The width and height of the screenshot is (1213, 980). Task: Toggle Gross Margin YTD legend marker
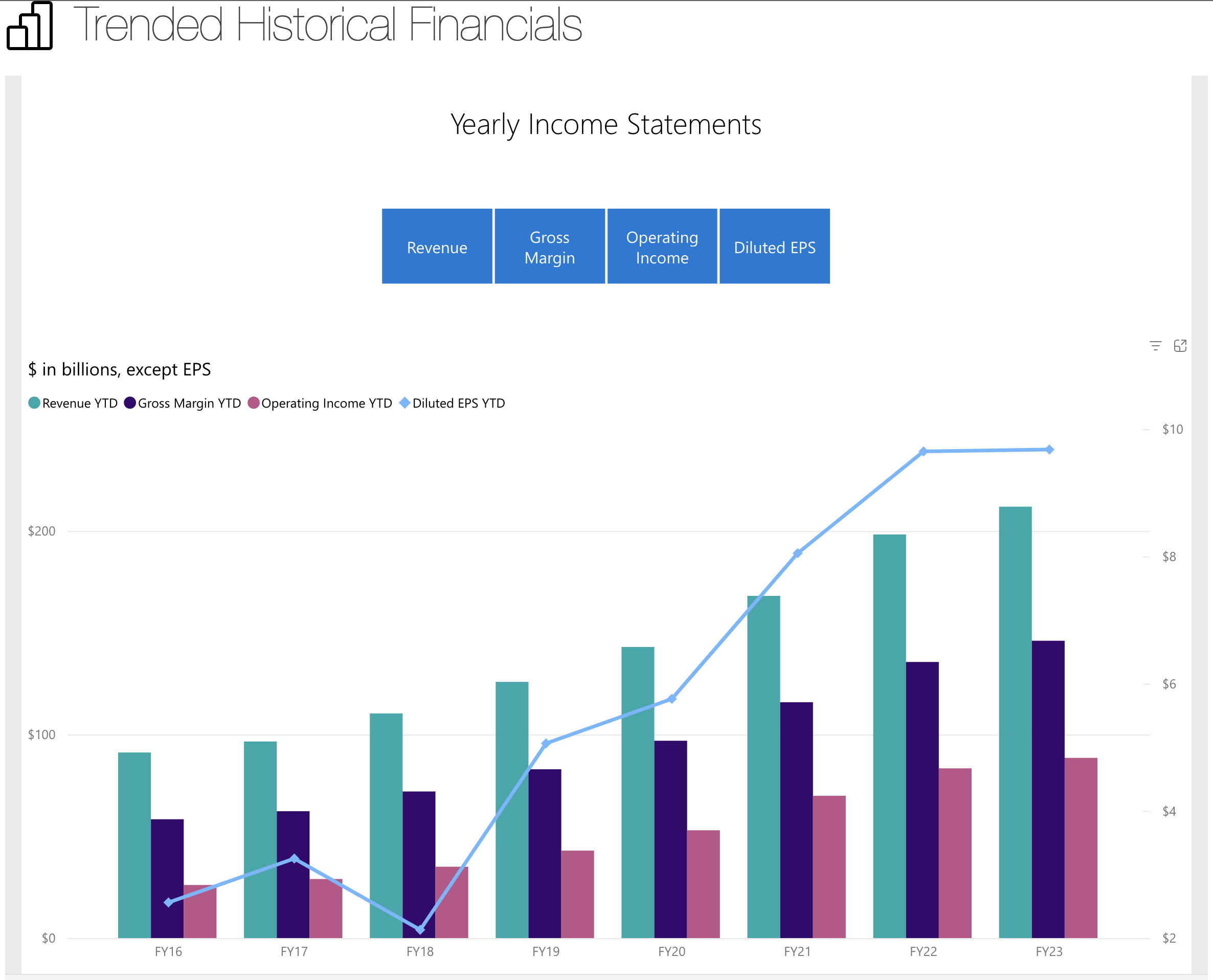coord(130,403)
